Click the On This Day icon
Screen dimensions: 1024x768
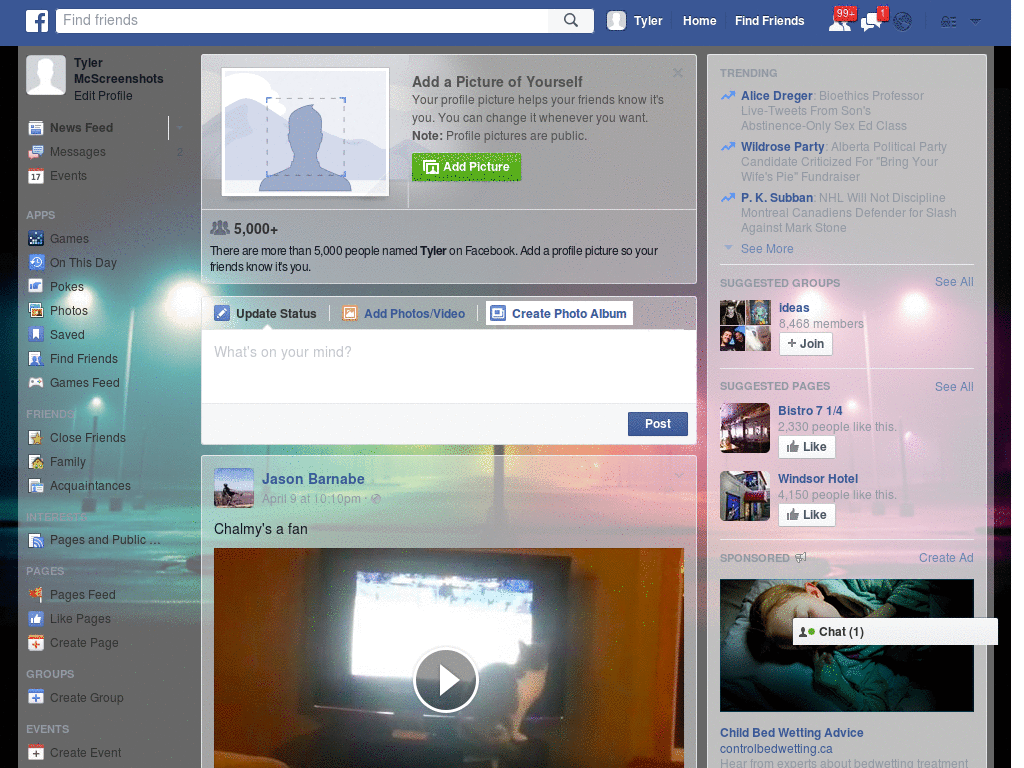pyautogui.click(x=36, y=263)
